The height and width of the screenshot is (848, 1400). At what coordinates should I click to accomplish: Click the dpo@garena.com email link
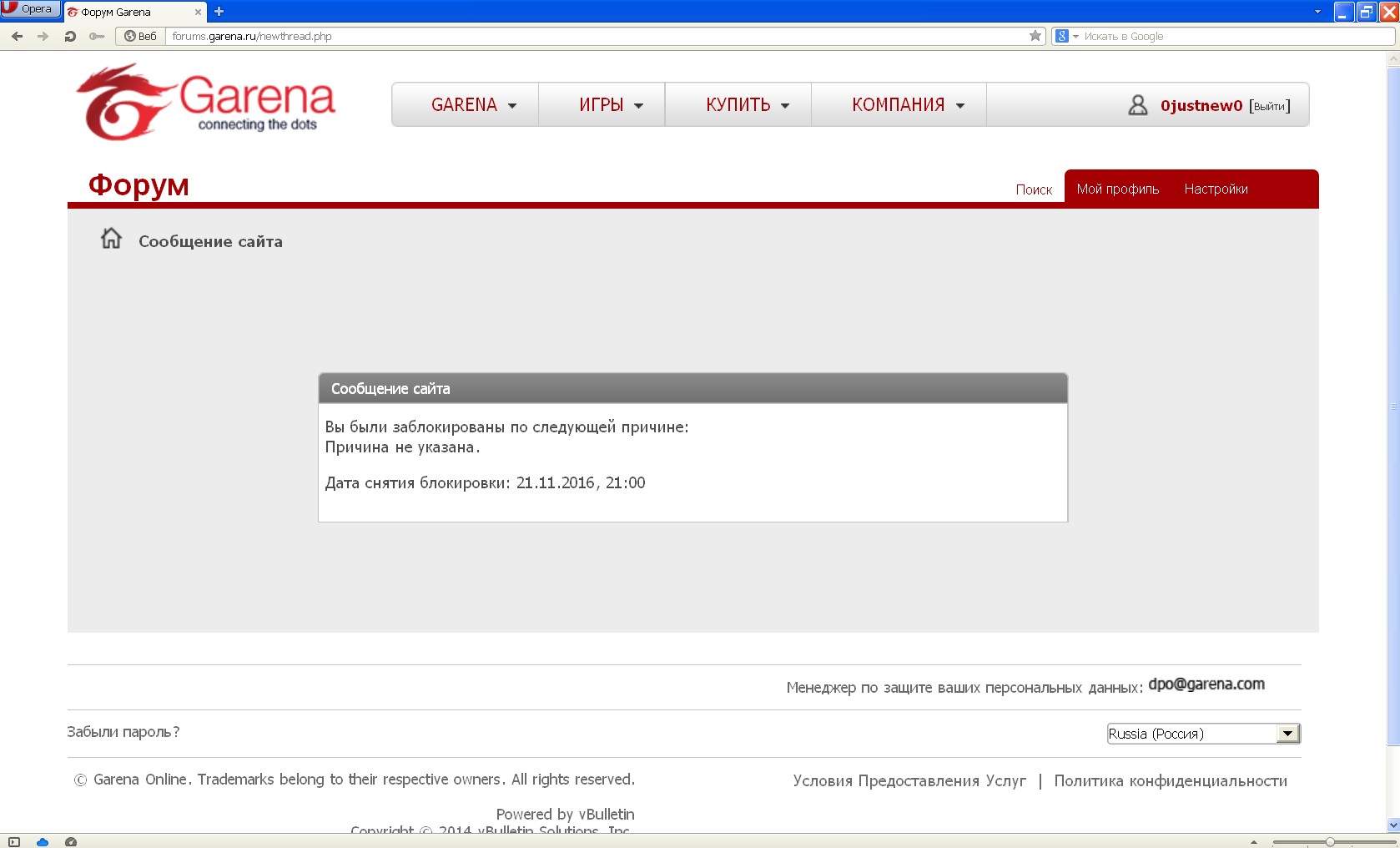point(1206,684)
